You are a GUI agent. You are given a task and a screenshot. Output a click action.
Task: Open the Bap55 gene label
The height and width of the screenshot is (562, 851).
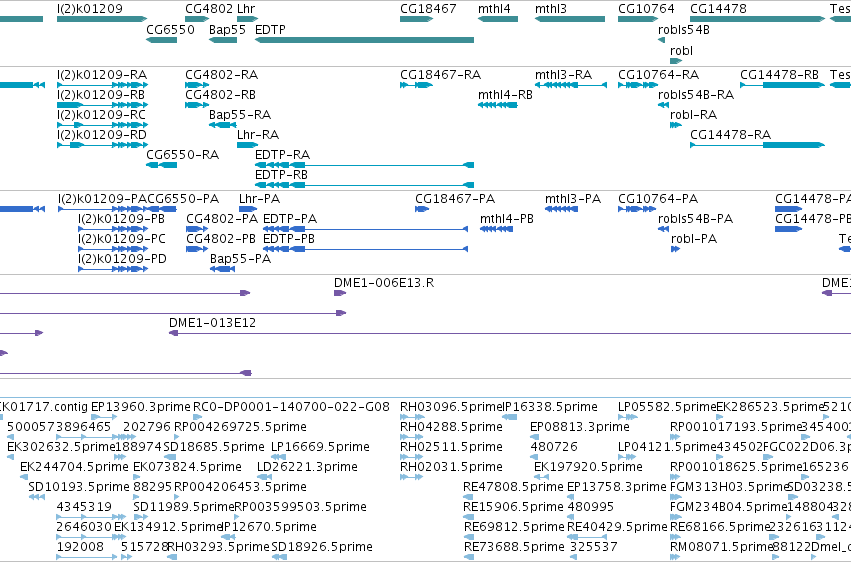coord(227,29)
